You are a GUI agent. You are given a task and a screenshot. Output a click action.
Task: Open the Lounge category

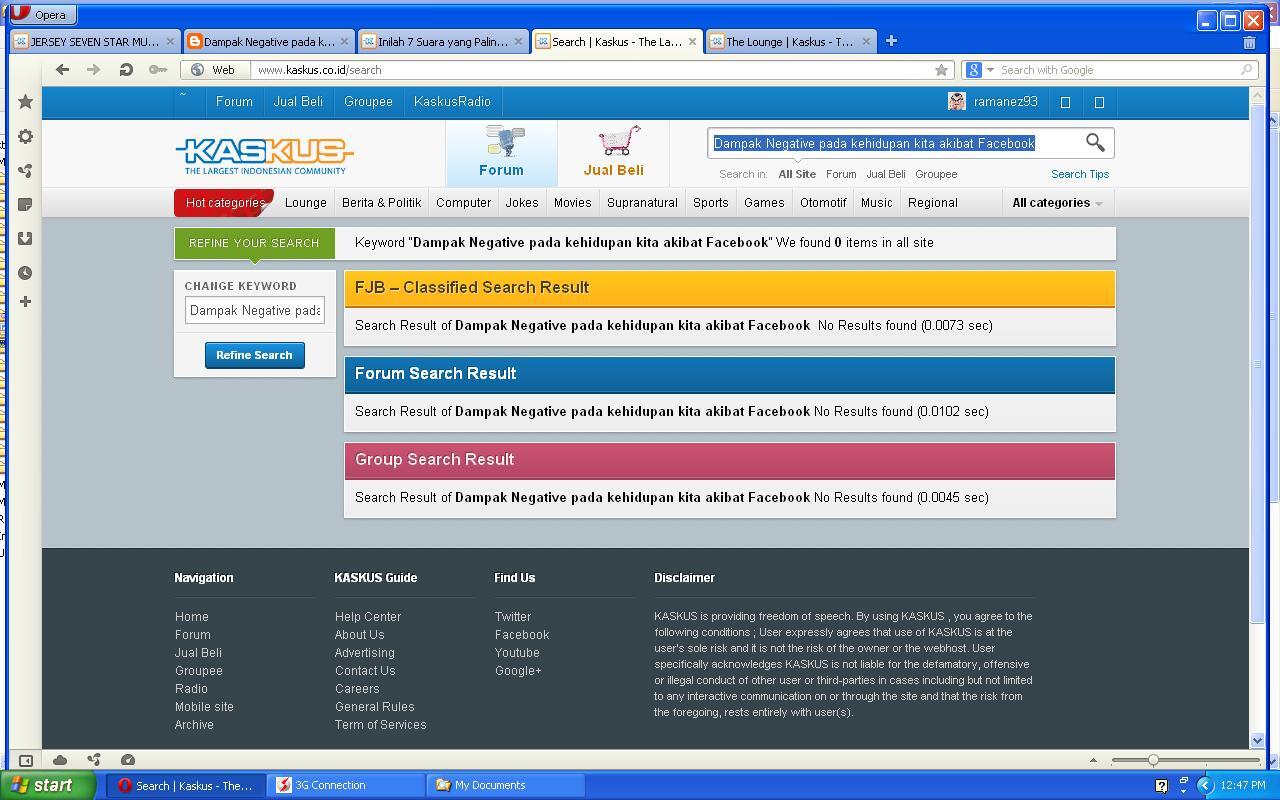click(306, 203)
